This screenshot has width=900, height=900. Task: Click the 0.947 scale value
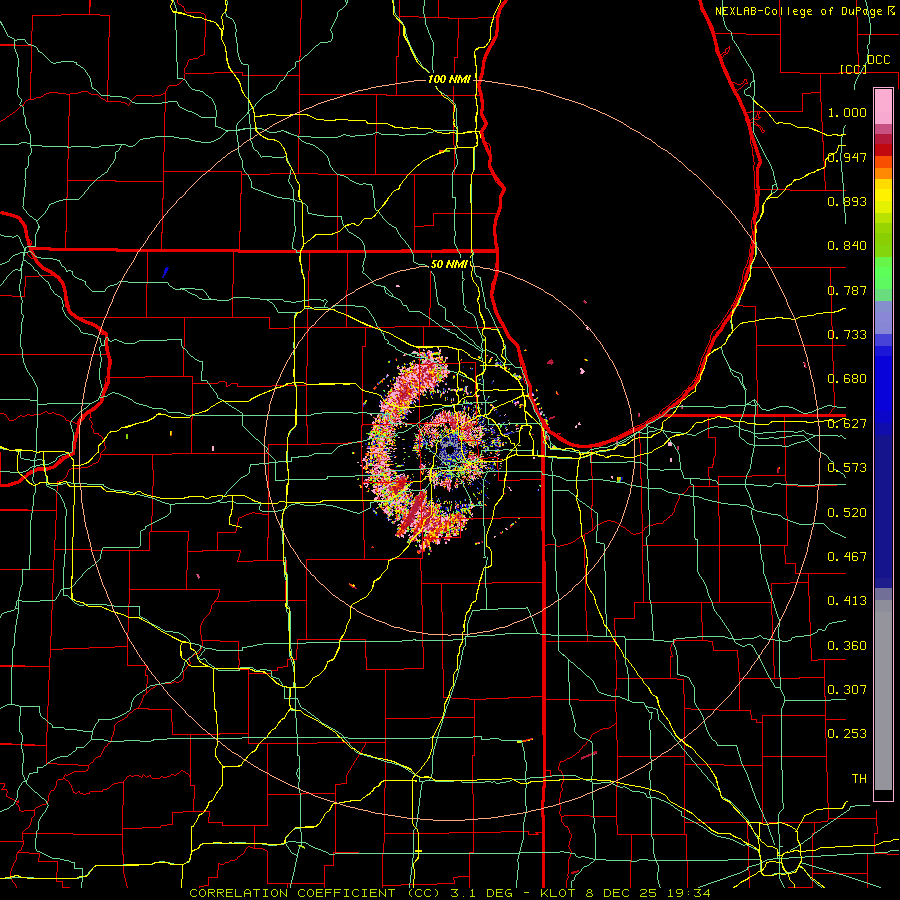click(847, 157)
